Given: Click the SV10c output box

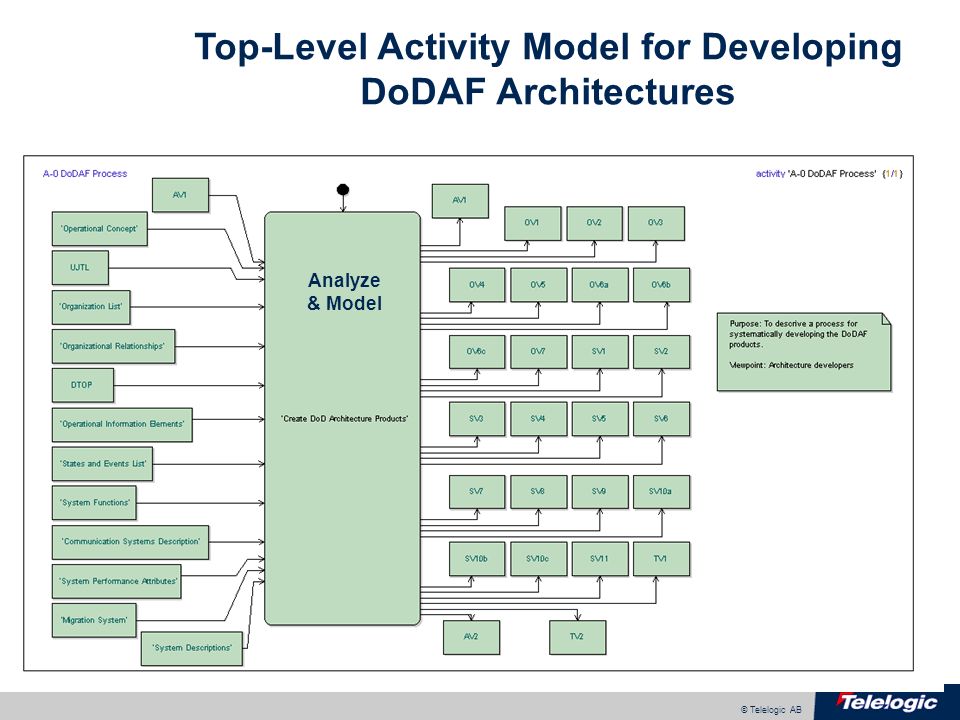Looking at the screenshot, I should pyautogui.click(x=538, y=558).
